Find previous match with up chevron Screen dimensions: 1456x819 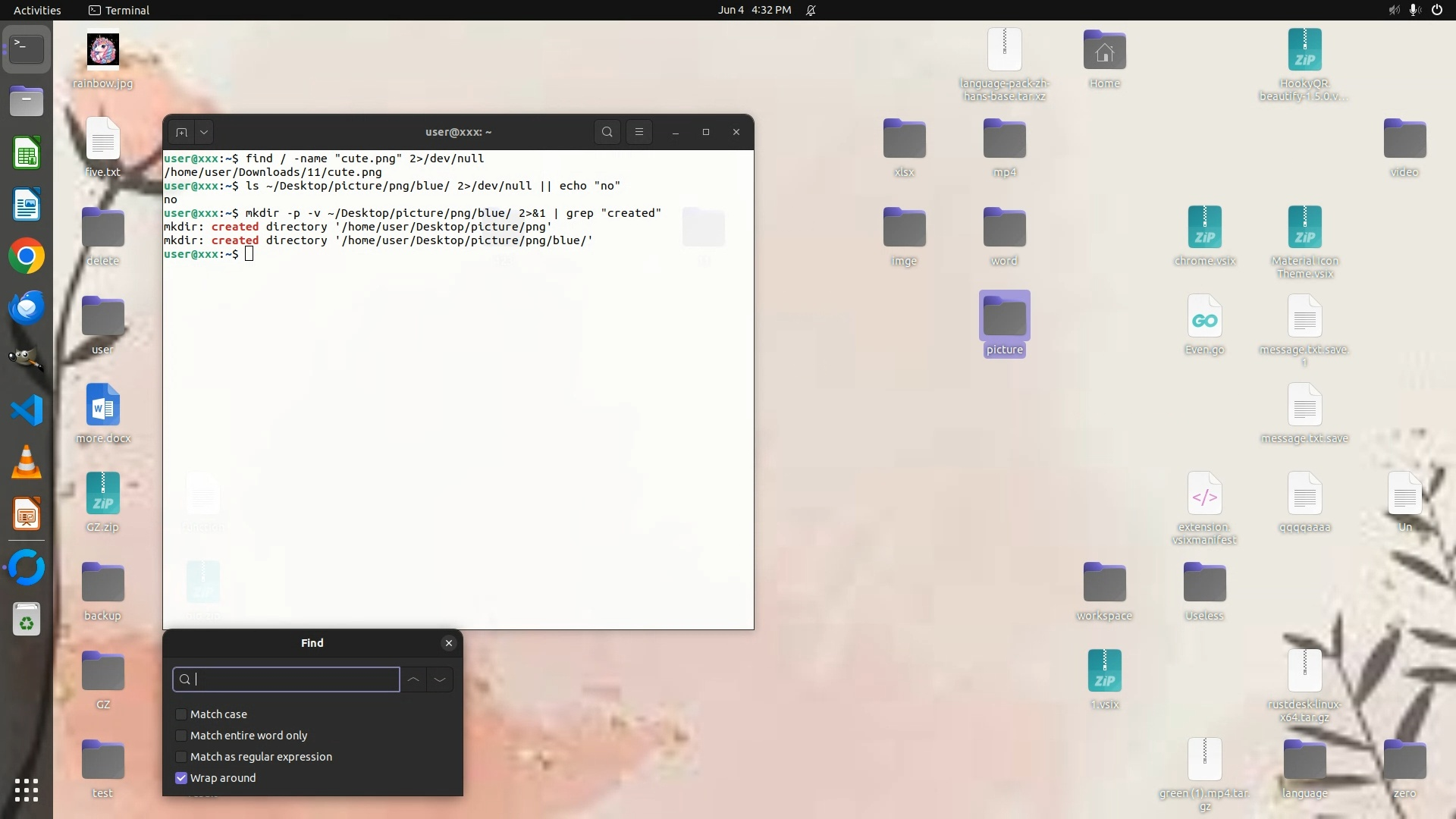[413, 679]
